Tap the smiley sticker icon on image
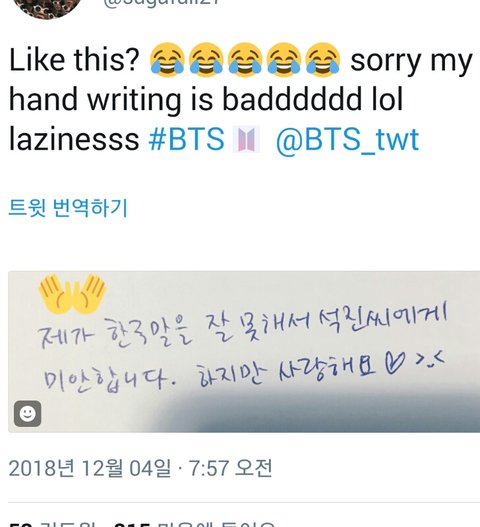The height and width of the screenshot is (527, 480). (28, 413)
